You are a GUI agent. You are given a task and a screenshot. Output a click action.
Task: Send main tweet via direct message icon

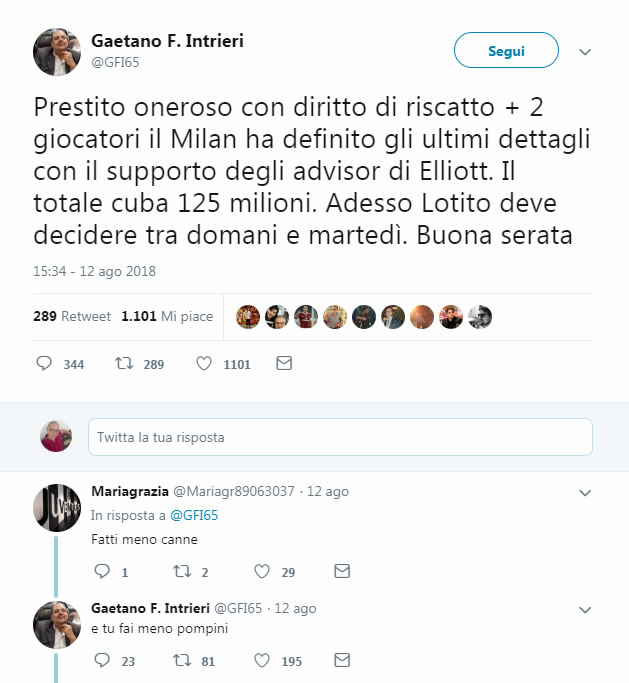pyautogui.click(x=284, y=364)
